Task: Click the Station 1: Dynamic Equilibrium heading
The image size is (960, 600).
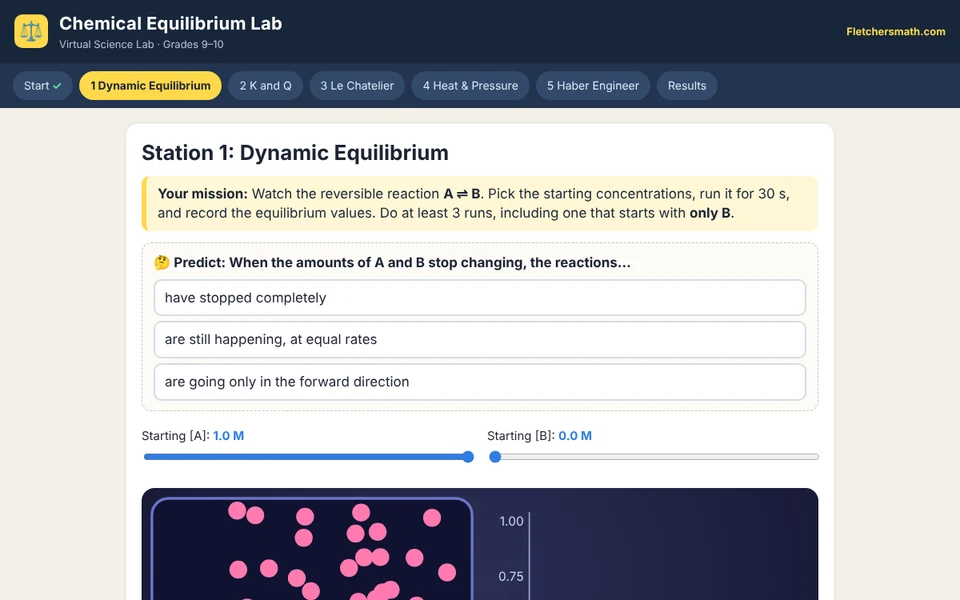Action: pyautogui.click(x=295, y=152)
